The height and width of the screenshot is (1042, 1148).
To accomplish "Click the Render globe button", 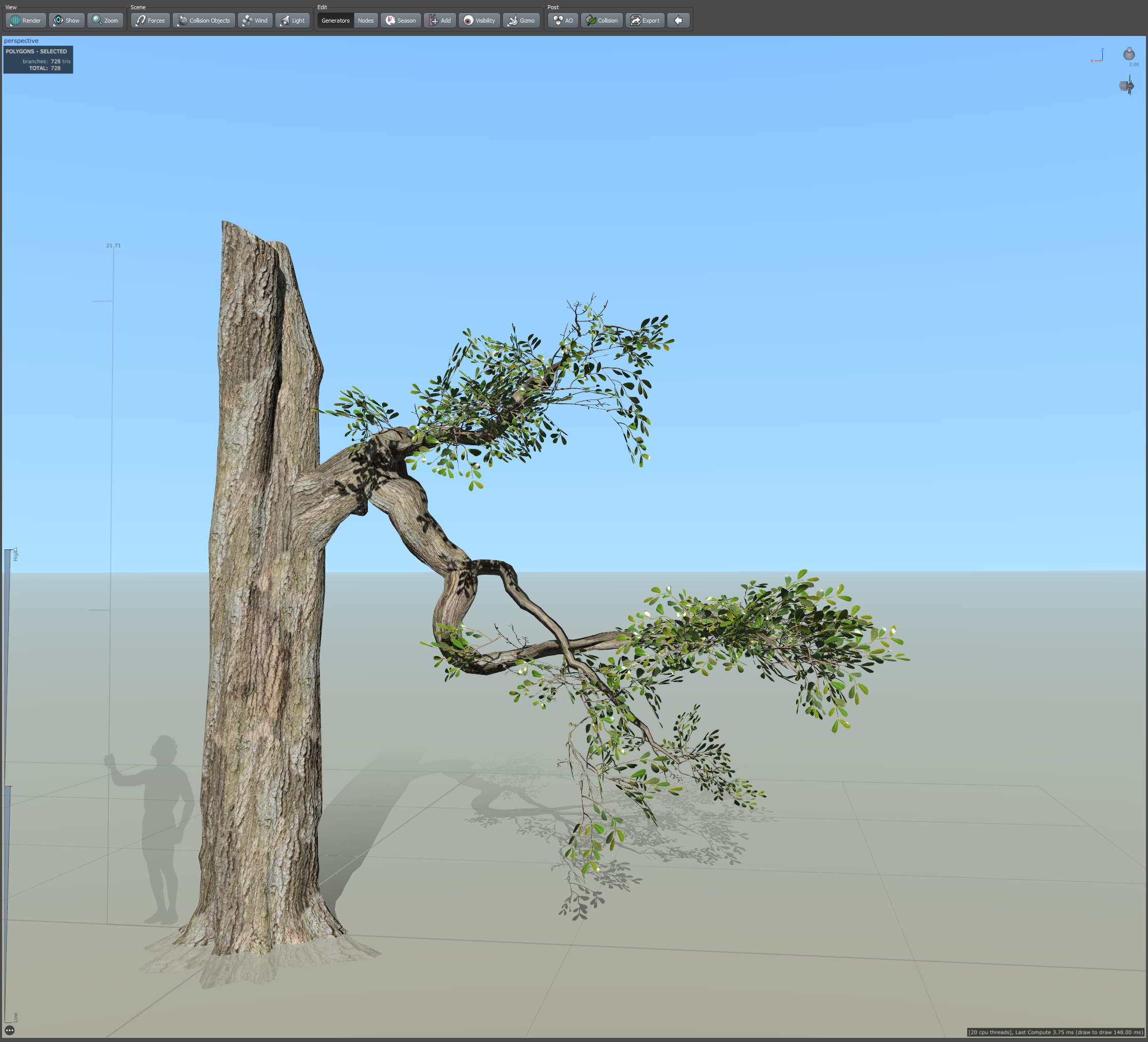I will coord(26,21).
